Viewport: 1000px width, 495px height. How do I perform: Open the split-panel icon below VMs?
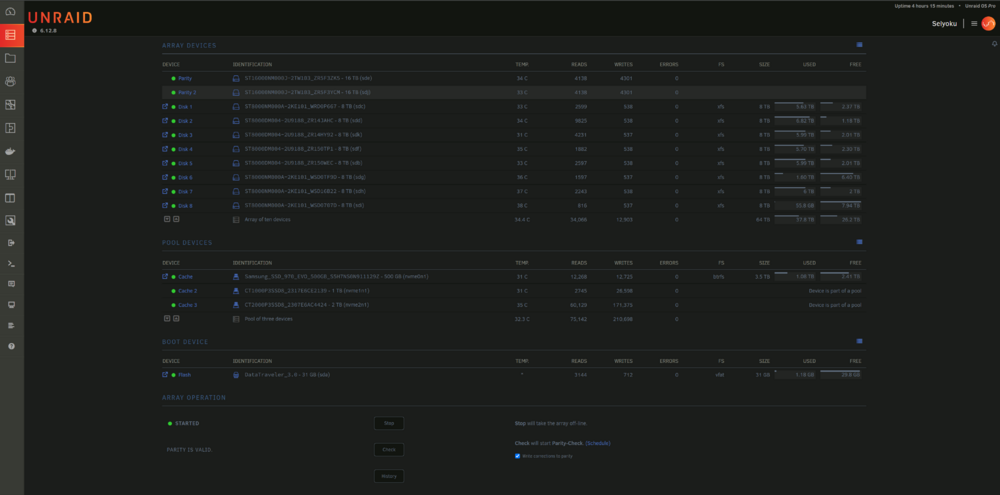point(10,198)
